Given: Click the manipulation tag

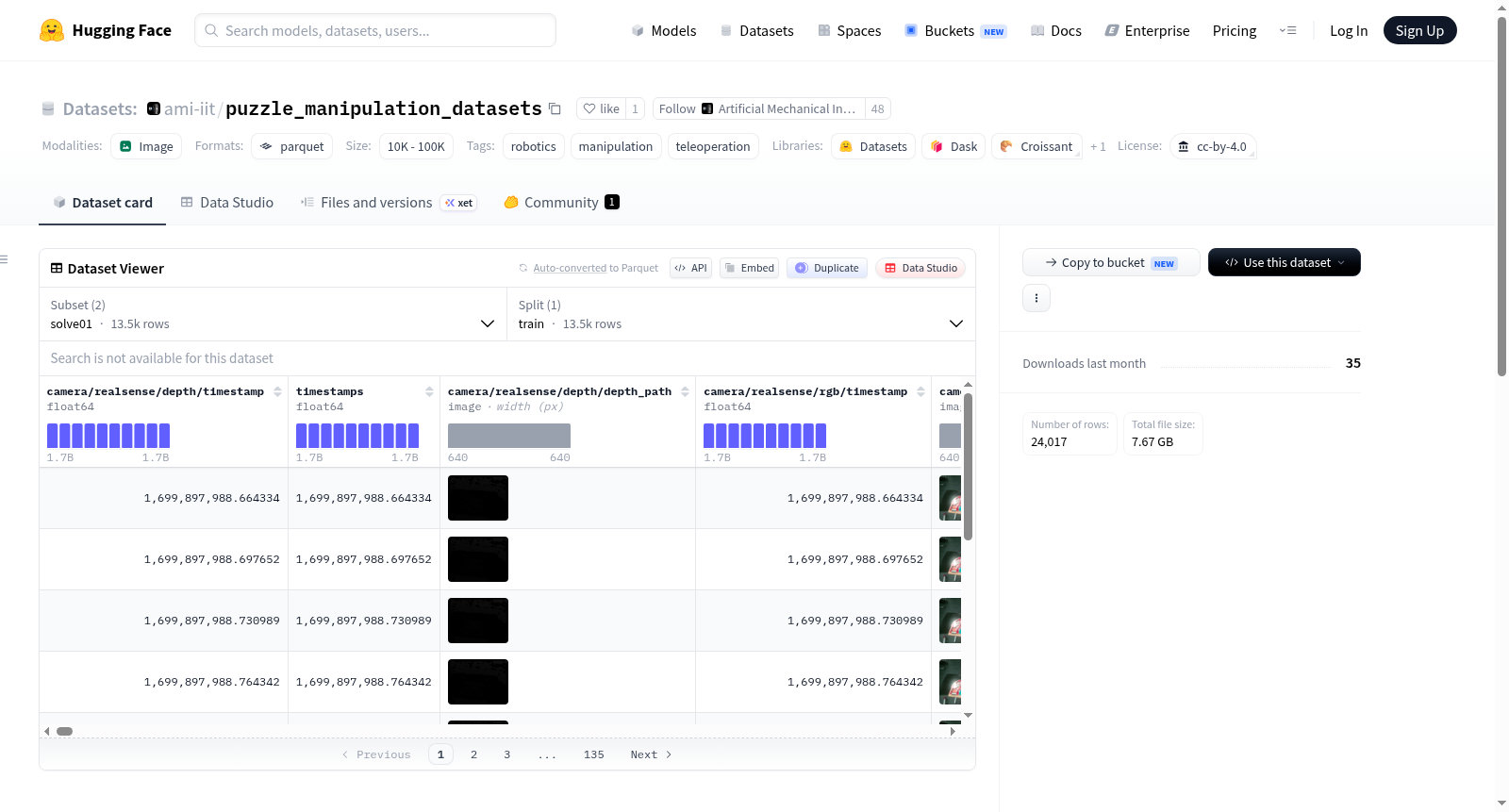Looking at the screenshot, I should [x=616, y=146].
